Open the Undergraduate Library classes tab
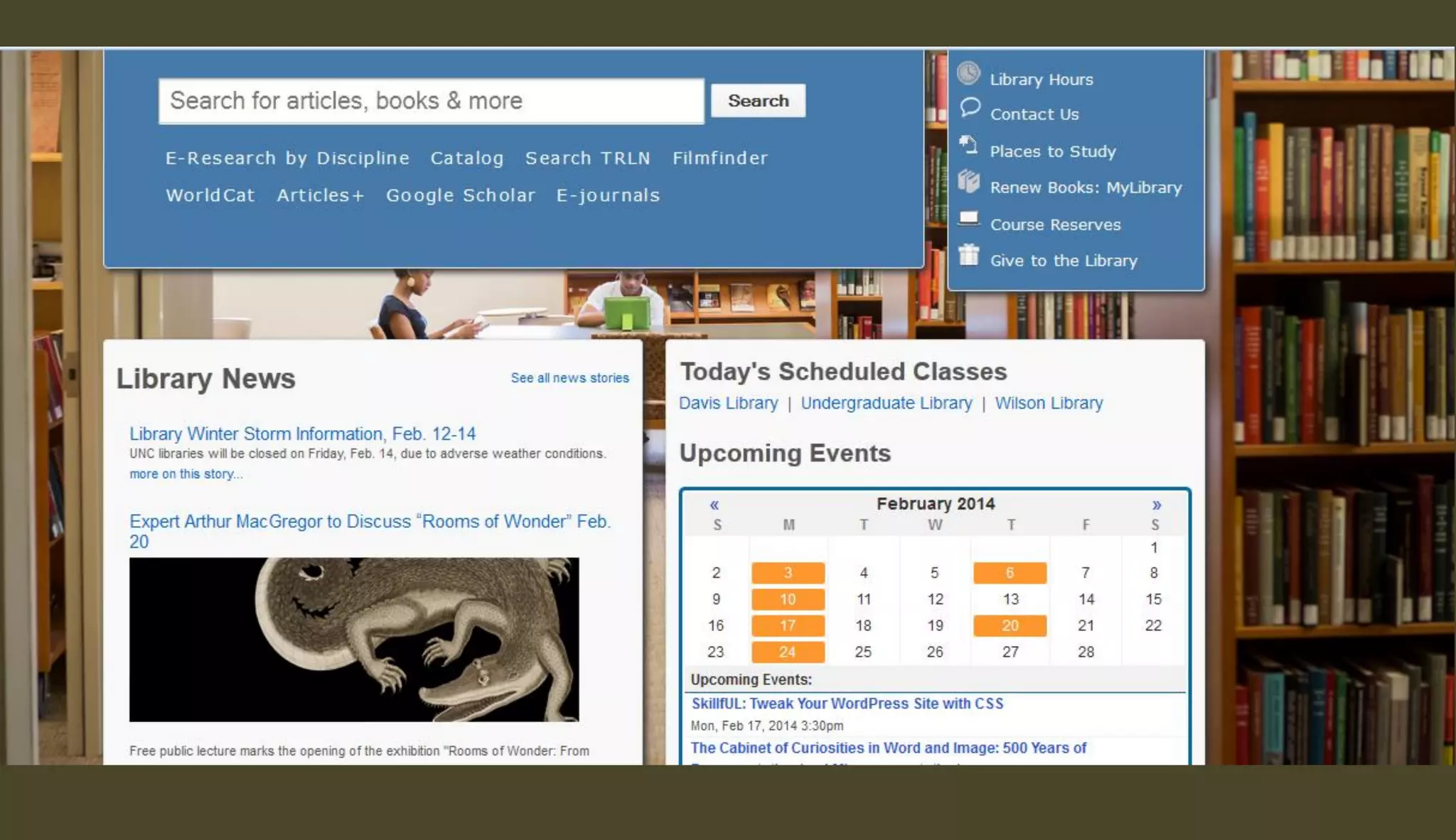1456x840 pixels. [x=886, y=403]
